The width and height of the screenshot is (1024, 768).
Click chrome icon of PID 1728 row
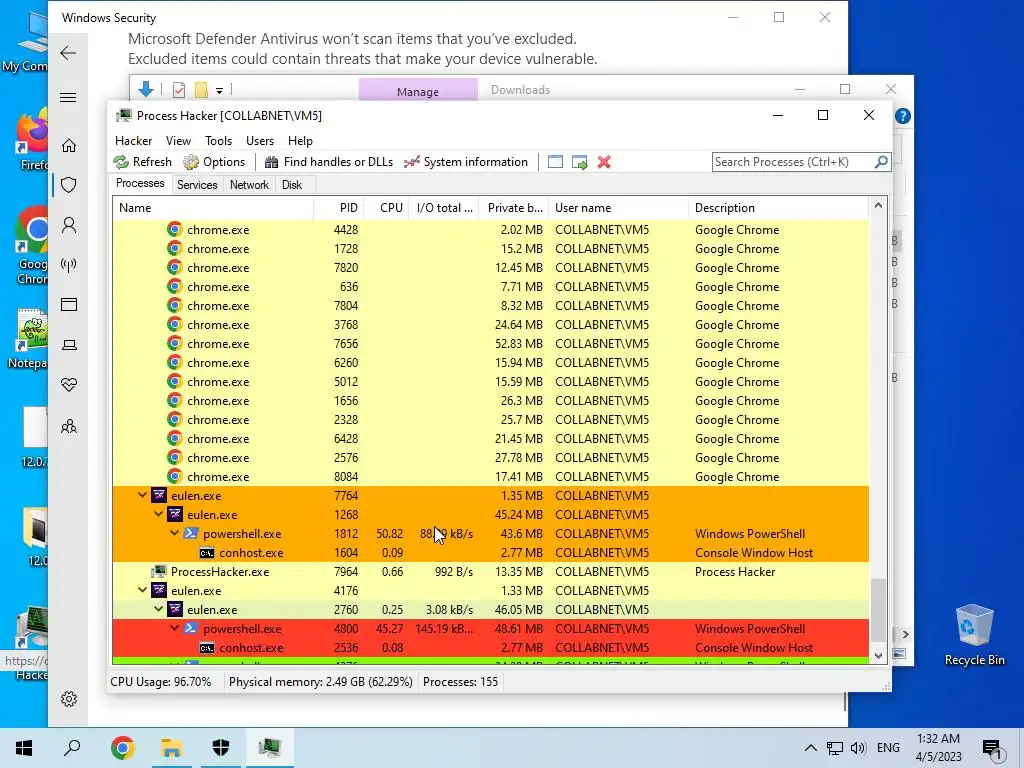(x=174, y=249)
